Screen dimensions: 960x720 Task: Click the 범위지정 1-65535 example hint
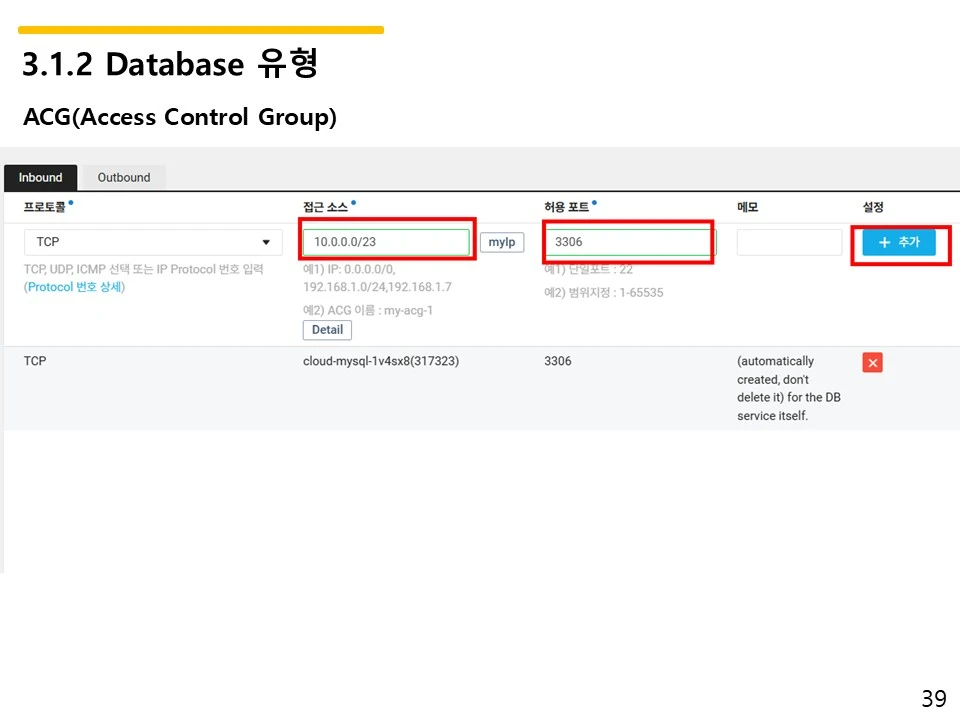pyautogui.click(x=604, y=293)
